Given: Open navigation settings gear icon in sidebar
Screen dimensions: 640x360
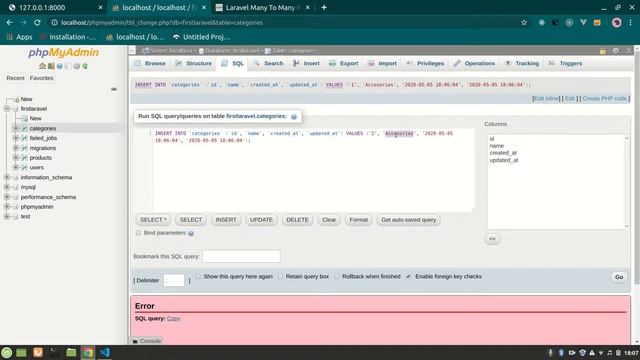Looking at the screenshot, I should 76,66.
